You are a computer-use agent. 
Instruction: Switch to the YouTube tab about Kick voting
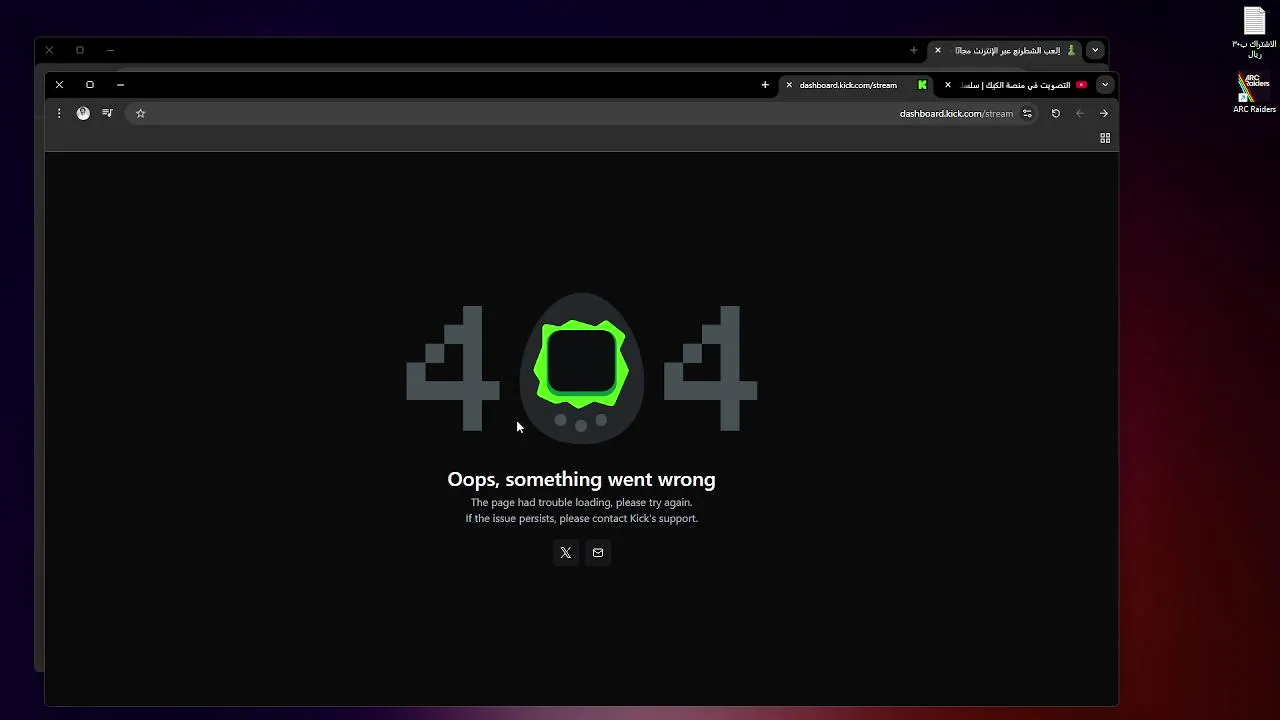coord(1015,85)
